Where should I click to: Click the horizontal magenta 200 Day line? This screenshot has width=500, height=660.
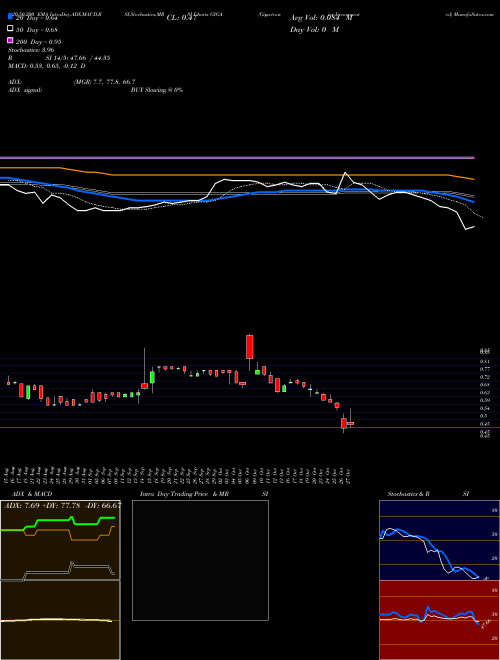point(237,158)
